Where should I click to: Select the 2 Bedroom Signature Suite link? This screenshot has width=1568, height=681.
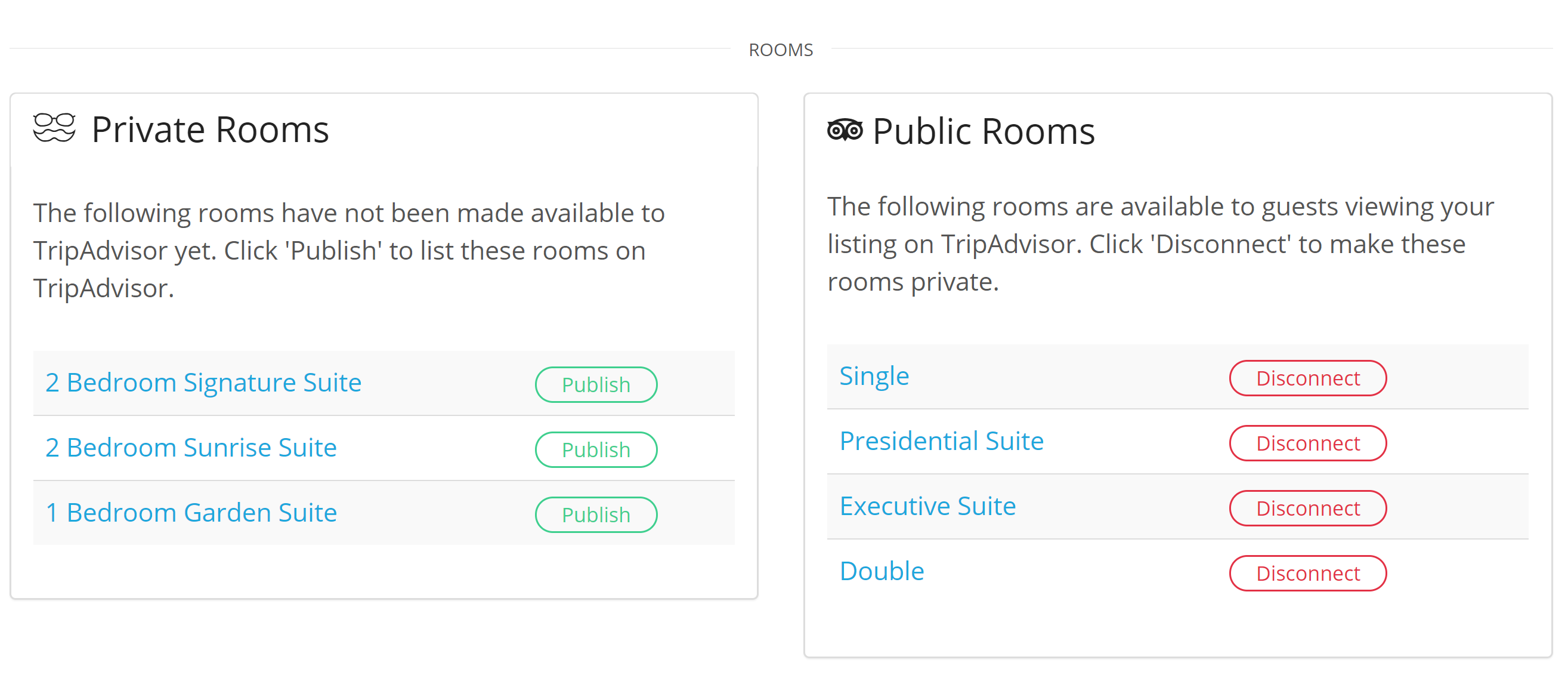point(205,381)
